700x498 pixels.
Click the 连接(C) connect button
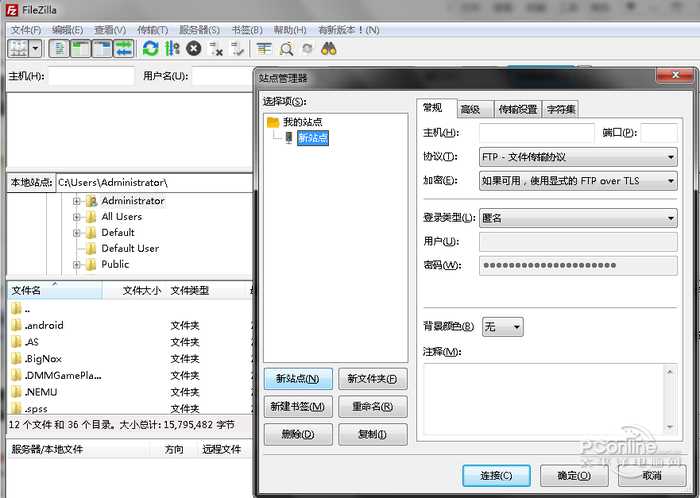(x=496, y=476)
